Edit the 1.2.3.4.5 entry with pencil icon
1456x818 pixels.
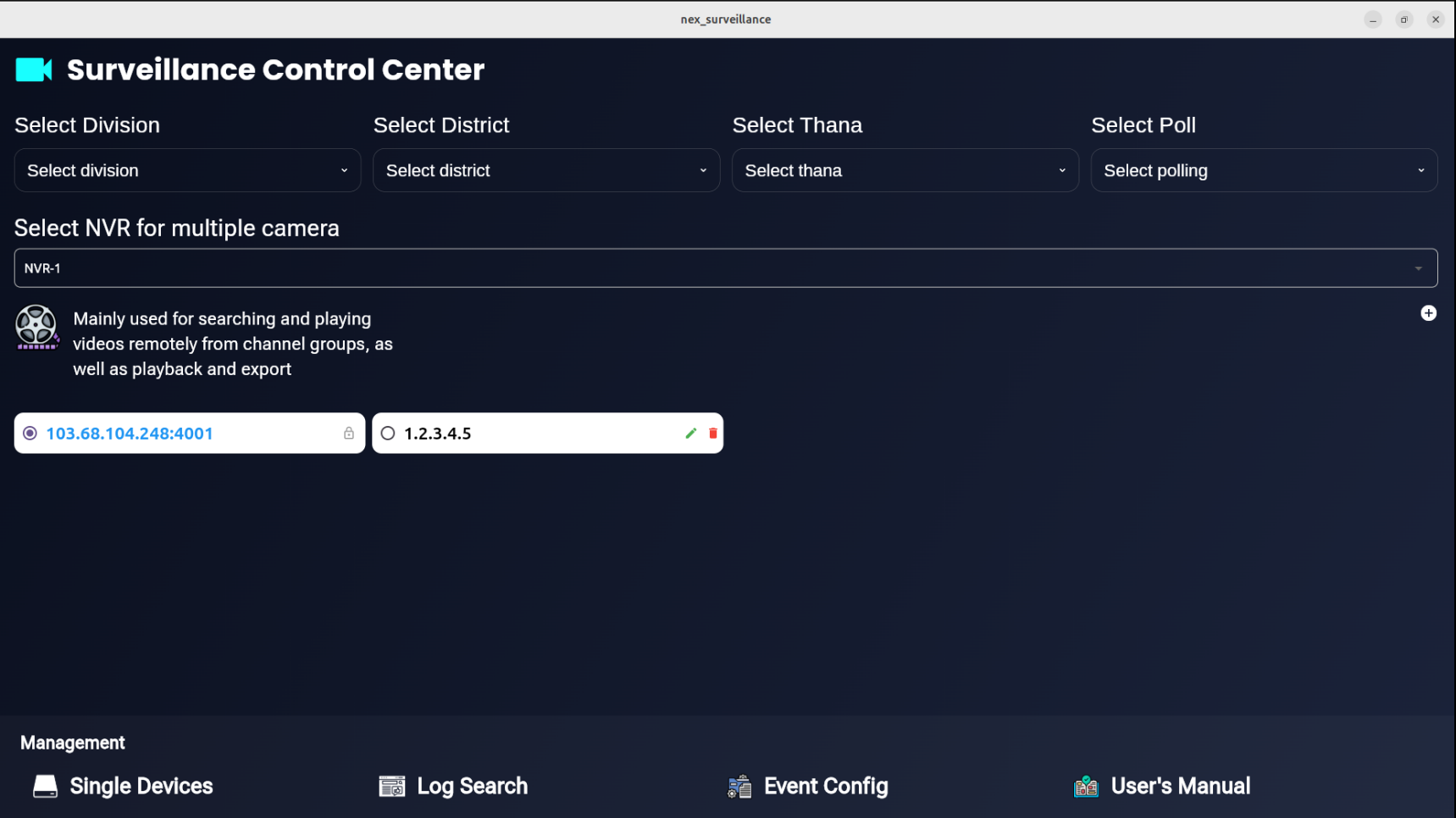691,434
